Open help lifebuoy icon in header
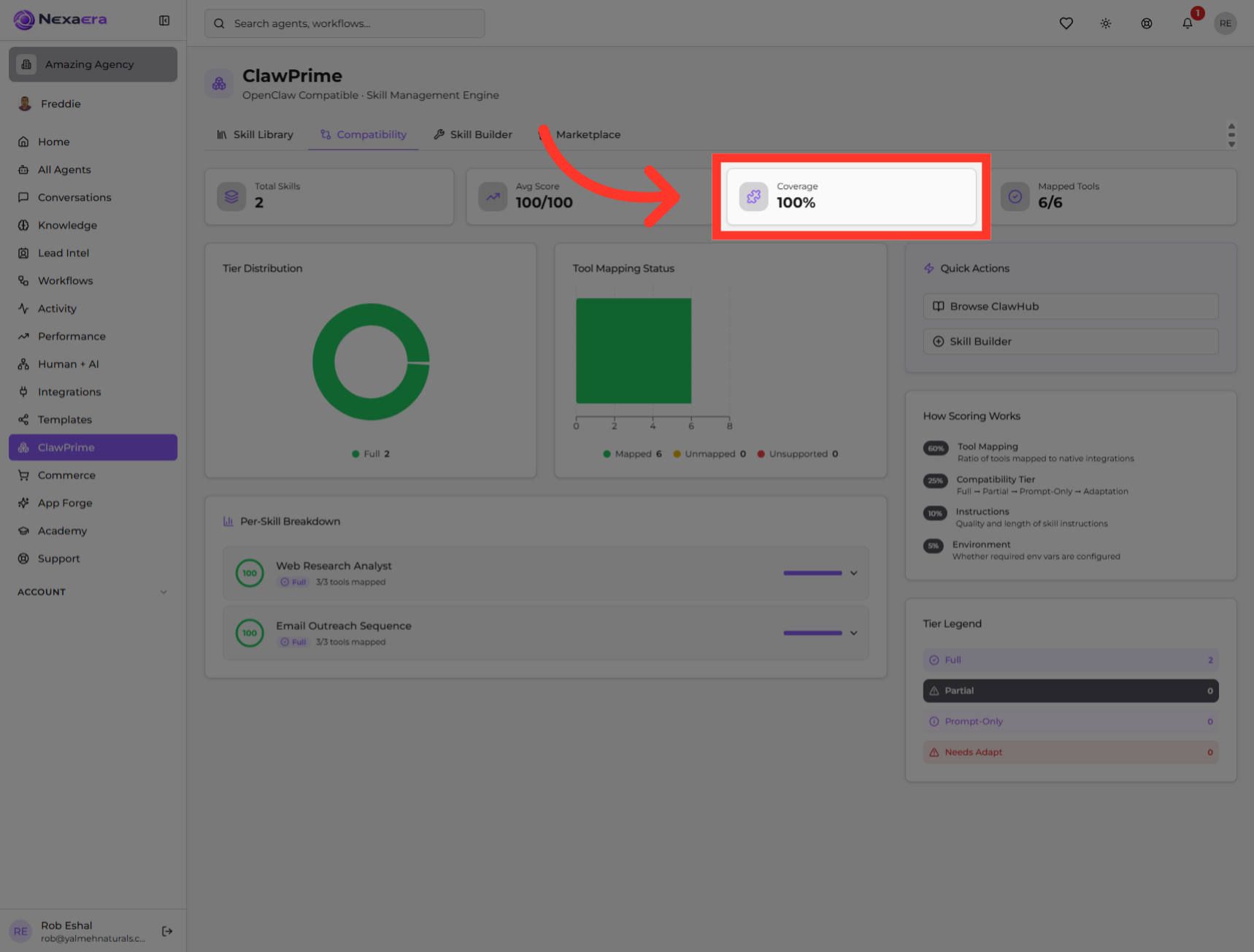The width and height of the screenshot is (1254, 952). (1147, 23)
